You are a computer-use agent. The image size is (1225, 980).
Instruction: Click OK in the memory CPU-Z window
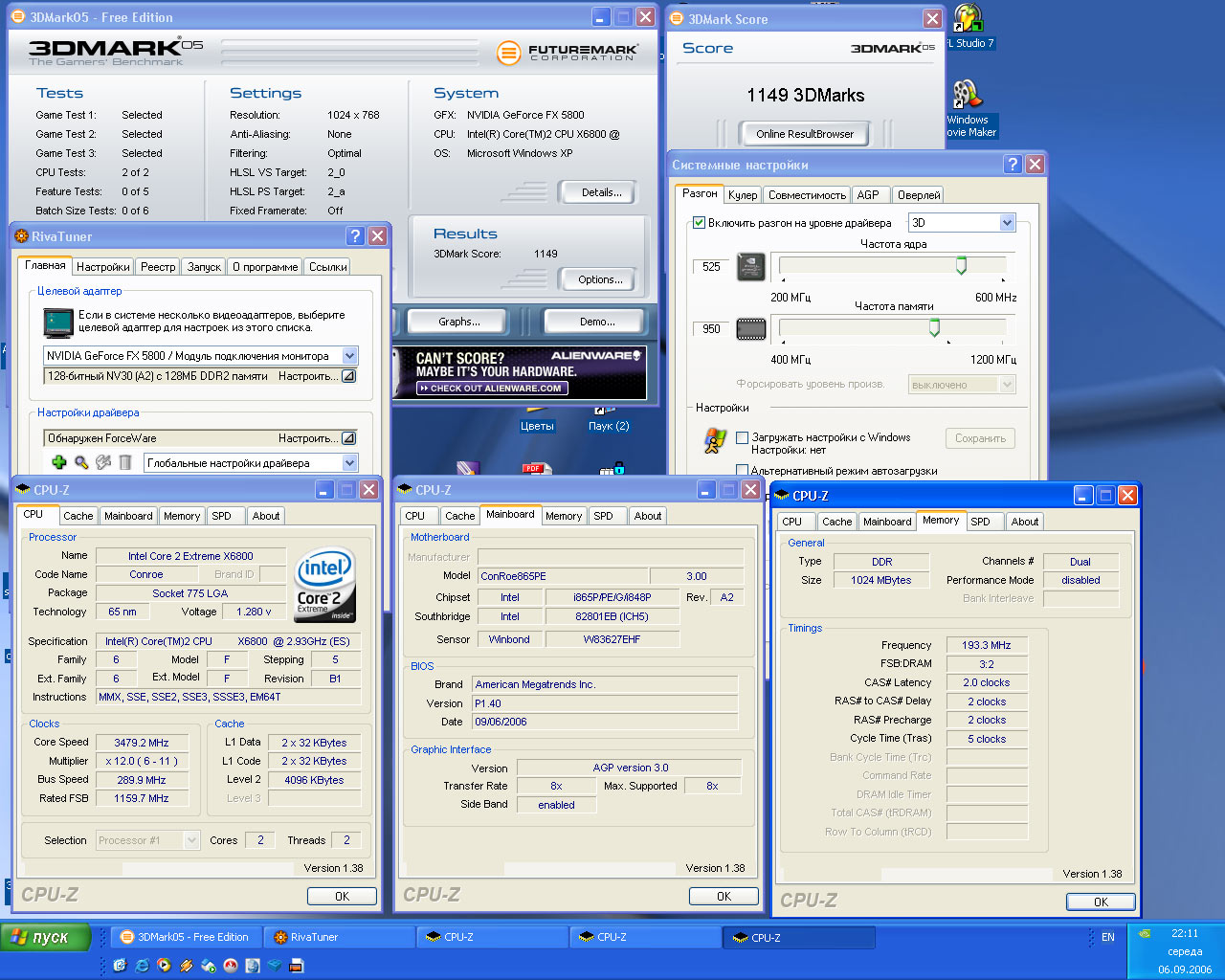1101,902
